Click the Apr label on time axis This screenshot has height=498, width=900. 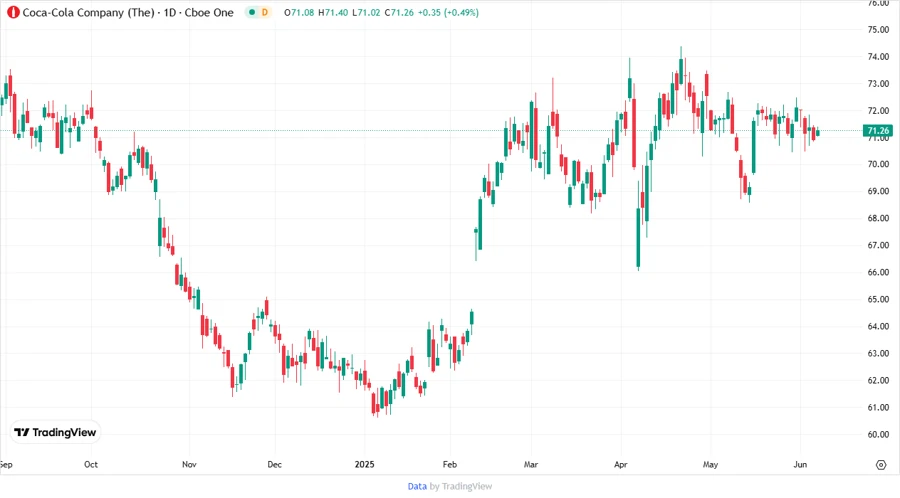tap(620, 464)
